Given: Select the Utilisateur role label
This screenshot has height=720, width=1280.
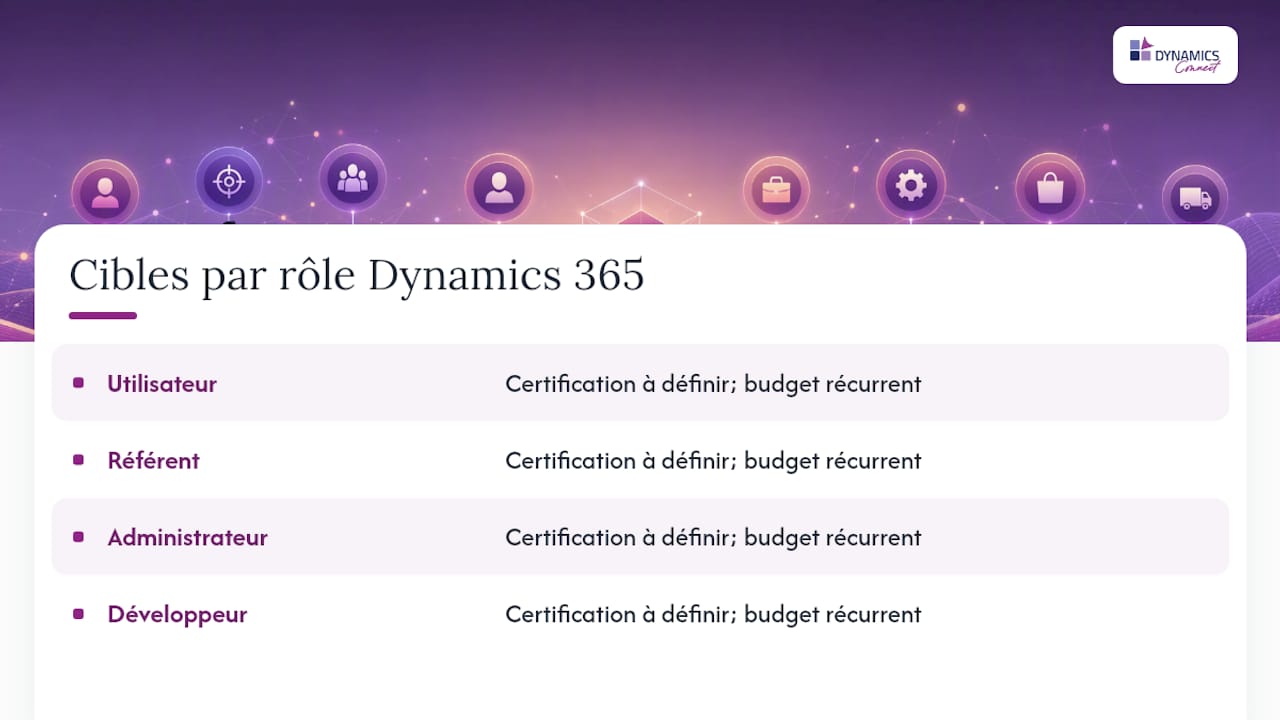Looking at the screenshot, I should (x=162, y=383).
